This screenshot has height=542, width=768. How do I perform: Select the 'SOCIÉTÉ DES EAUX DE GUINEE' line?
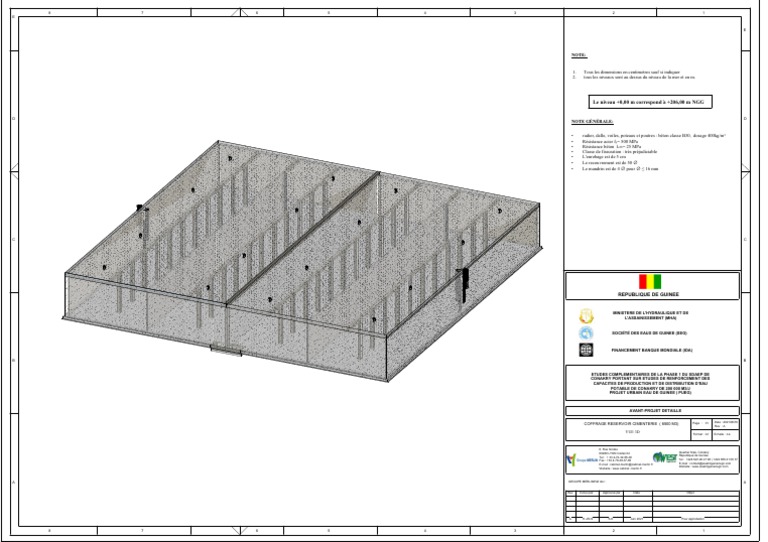click(x=649, y=333)
